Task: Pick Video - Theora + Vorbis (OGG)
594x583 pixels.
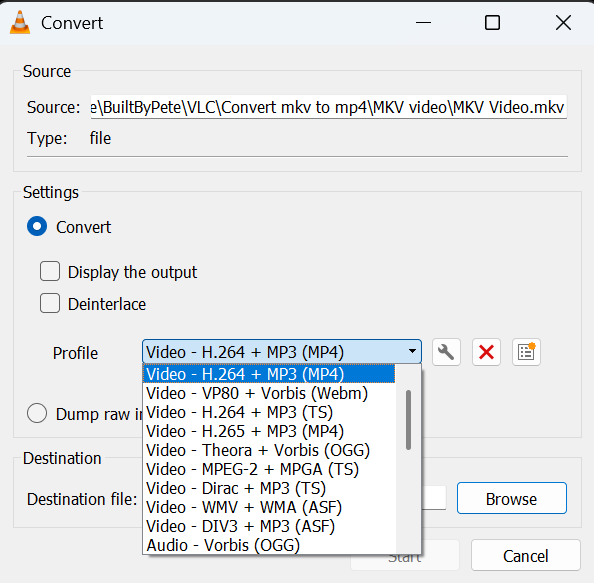Action: click(x=269, y=450)
